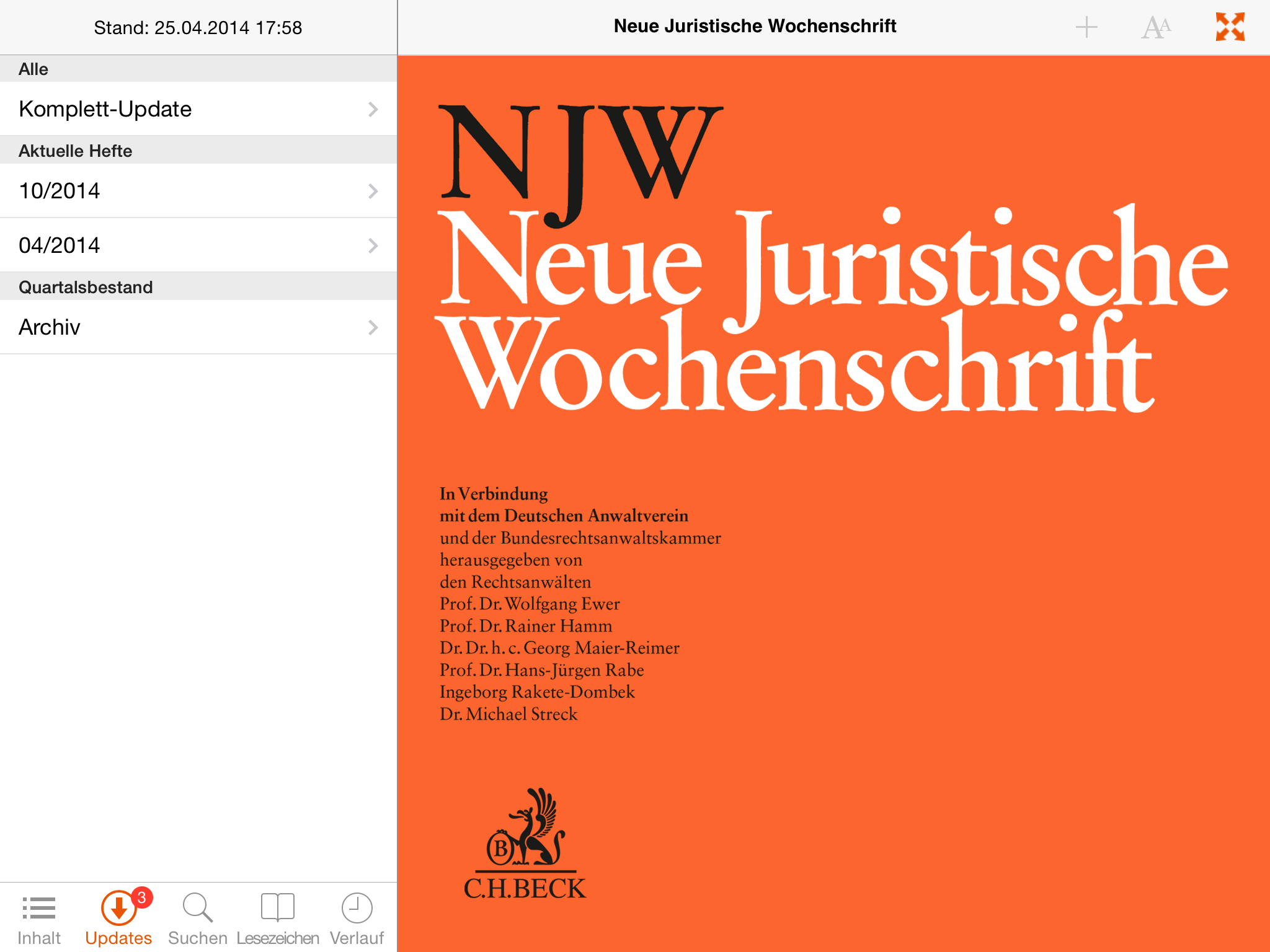Viewport: 1270px width, 952px height.
Task: Open the 10/2014 issue entry
Action: pyautogui.click(x=198, y=191)
